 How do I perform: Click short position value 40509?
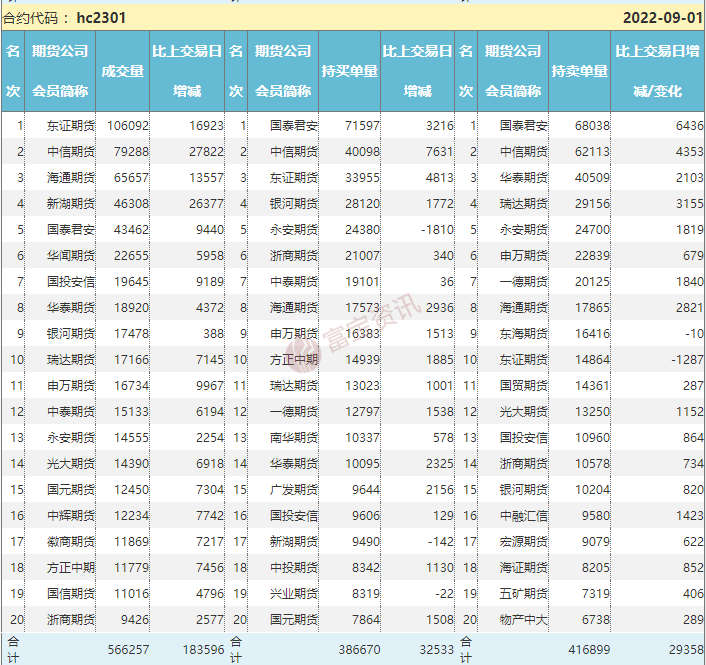click(x=593, y=178)
